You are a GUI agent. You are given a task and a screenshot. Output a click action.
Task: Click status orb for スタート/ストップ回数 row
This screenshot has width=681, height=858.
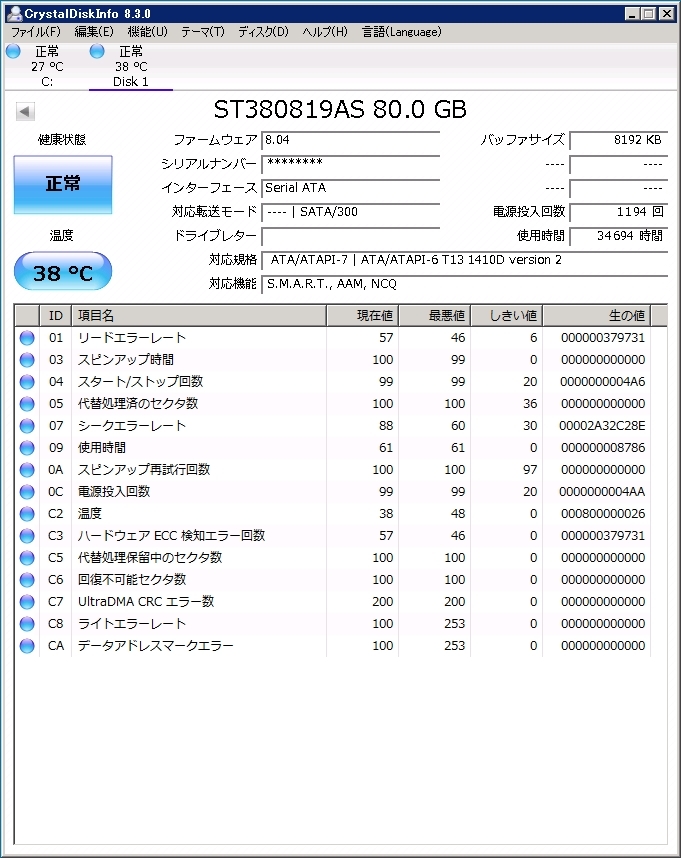(x=27, y=382)
